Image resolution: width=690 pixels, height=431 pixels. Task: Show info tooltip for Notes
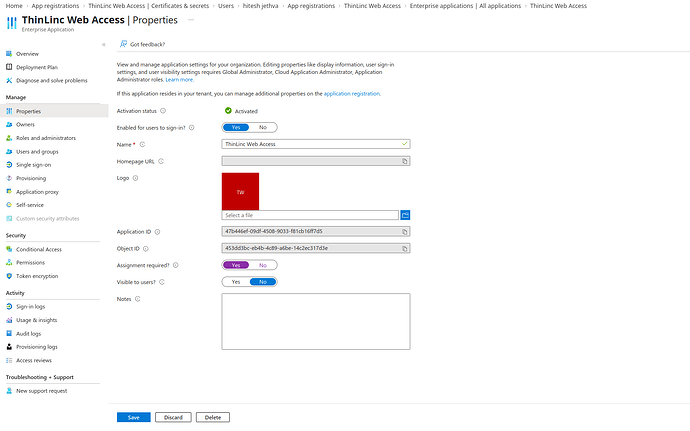[137, 299]
